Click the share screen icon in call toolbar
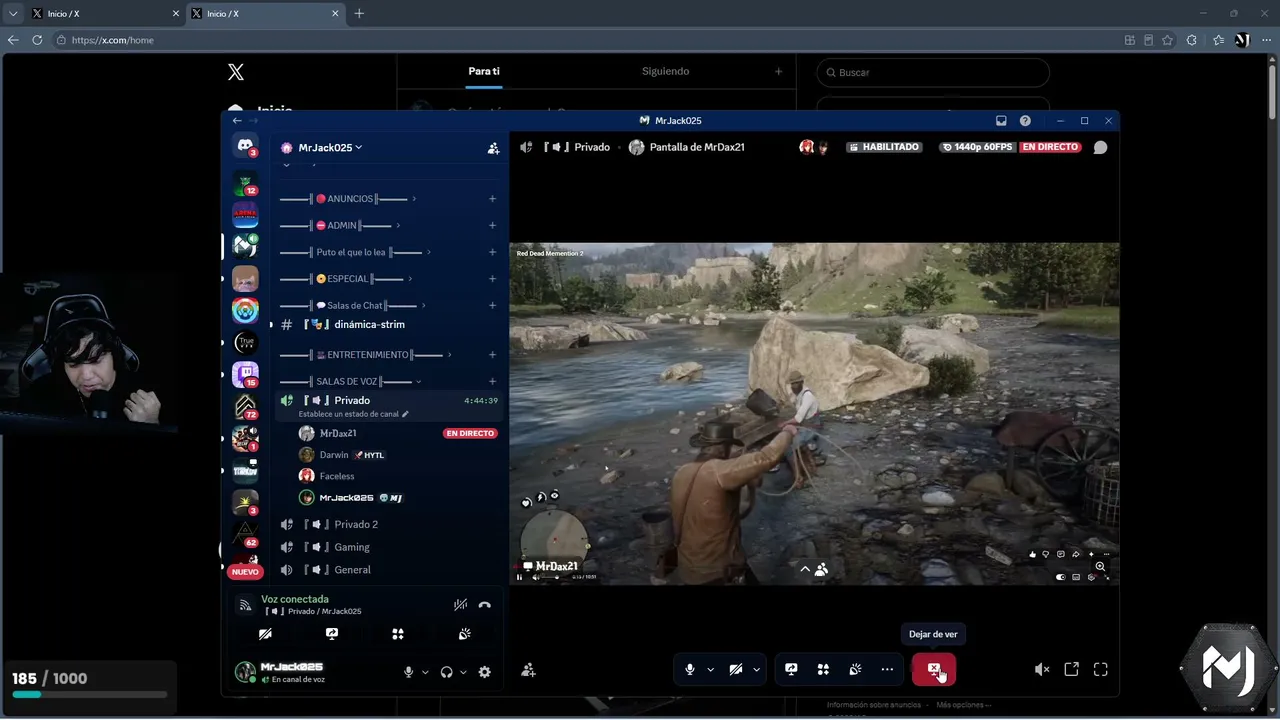The height and width of the screenshot is (720, 1280). (x=791, y=670)
